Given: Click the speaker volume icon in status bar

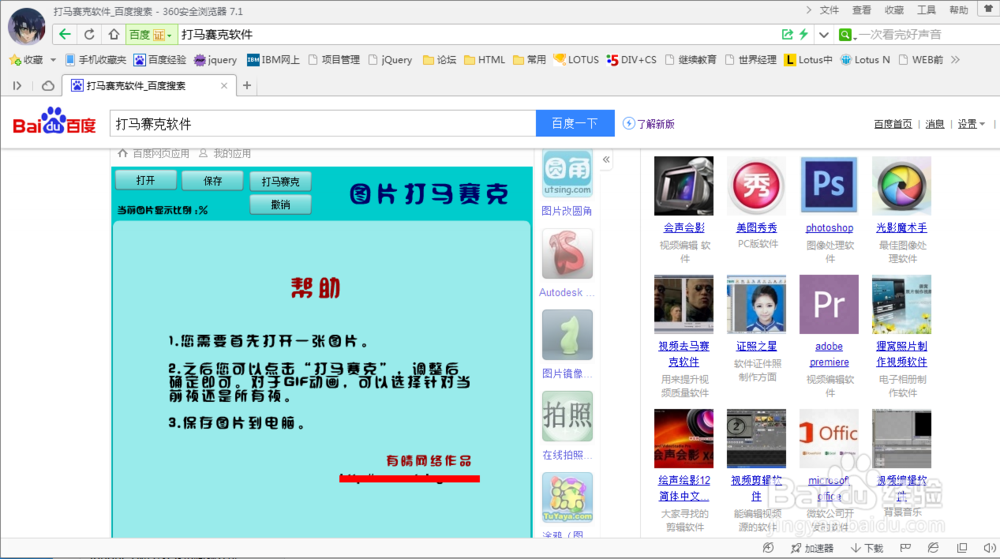Looking at the screenshot, I should [989, 548].
